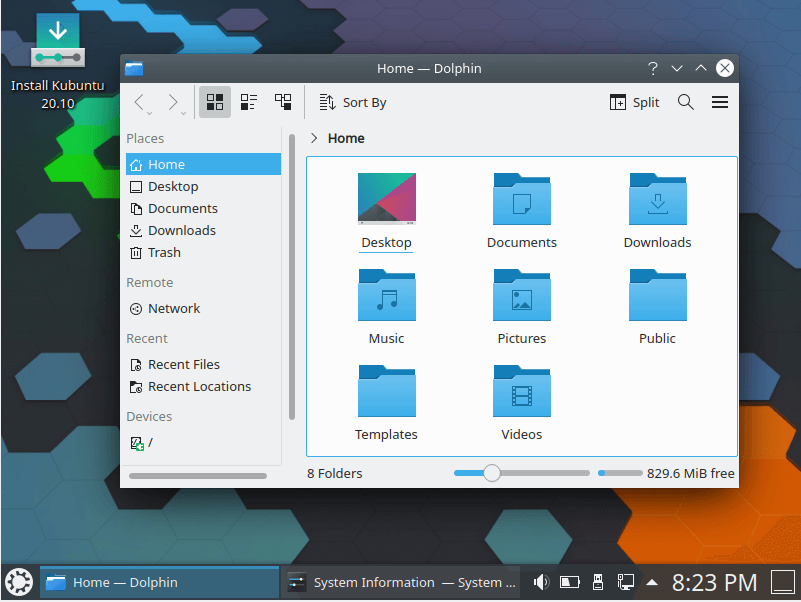Switch to Icons view mode
The width and height of the screenshot is (801, 602).
(214, 102)
